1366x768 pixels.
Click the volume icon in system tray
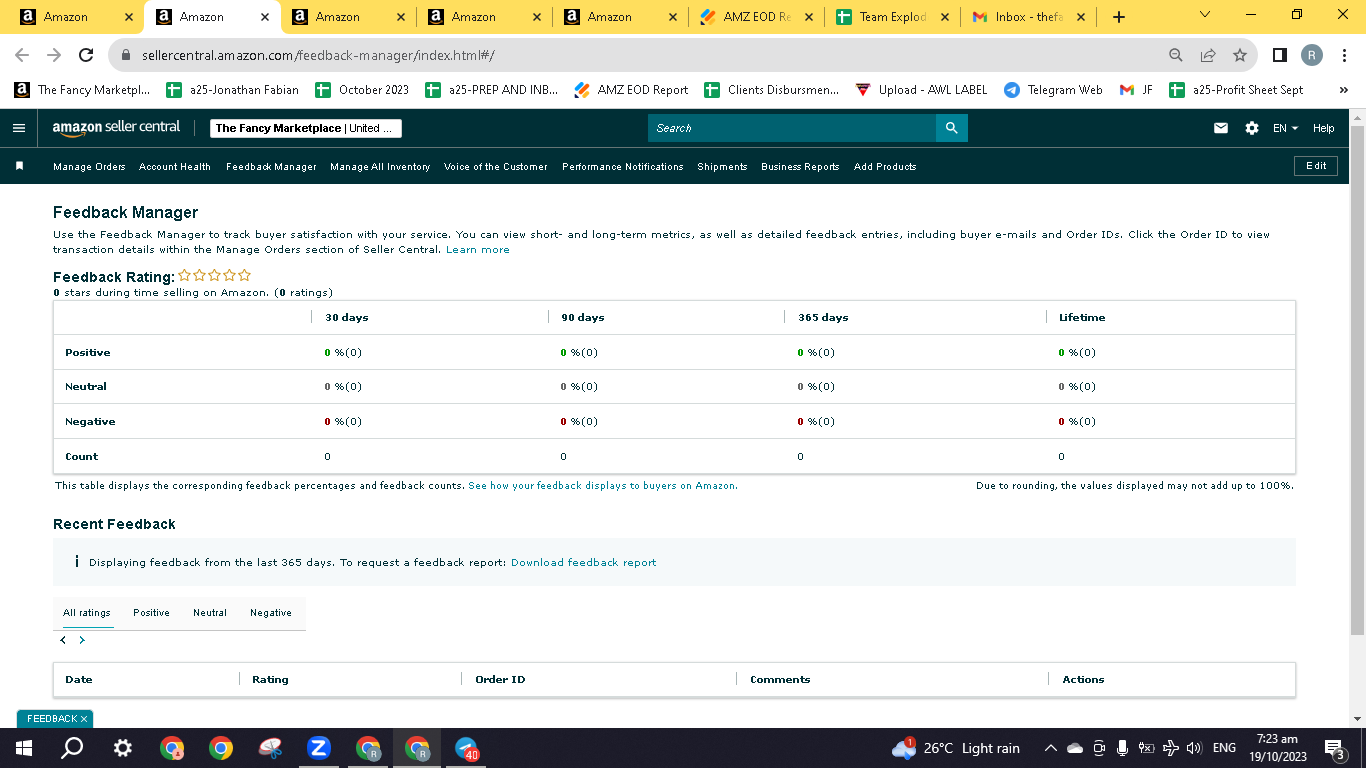[1193, 748]
